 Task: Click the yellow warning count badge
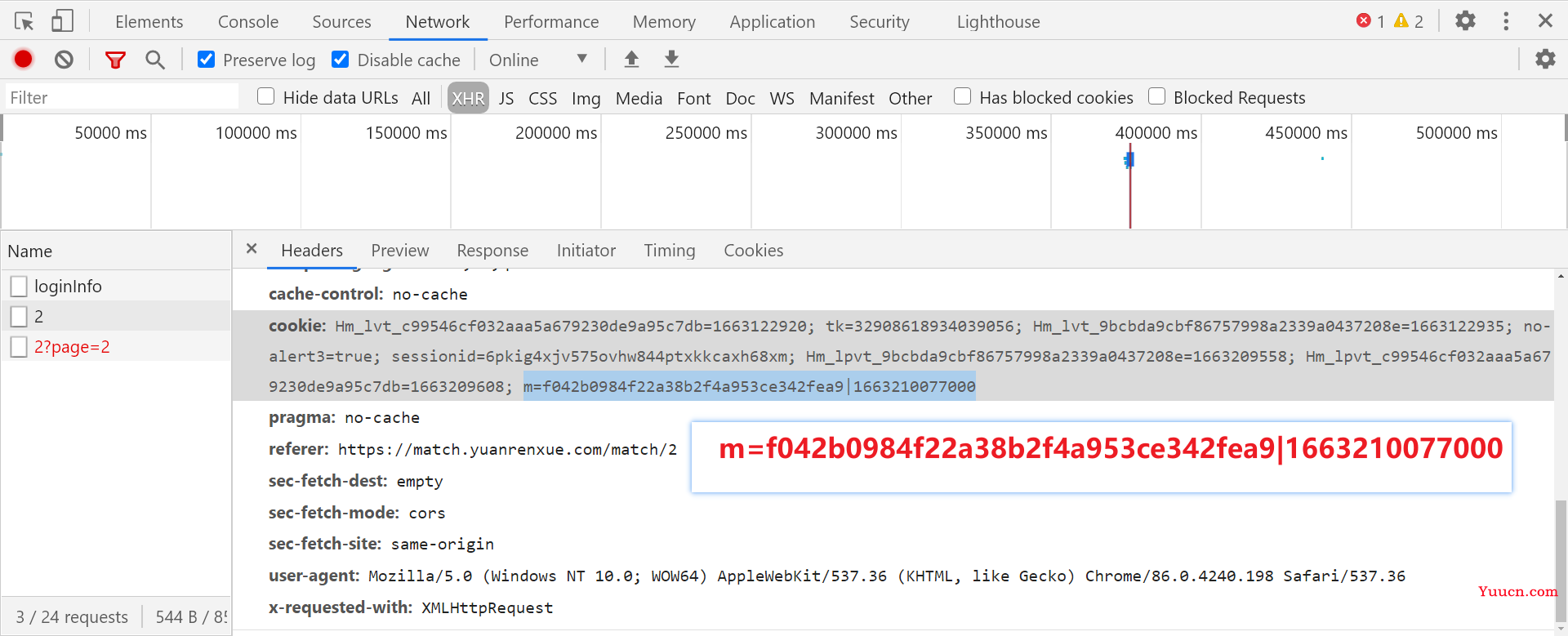pos(1409,21)
